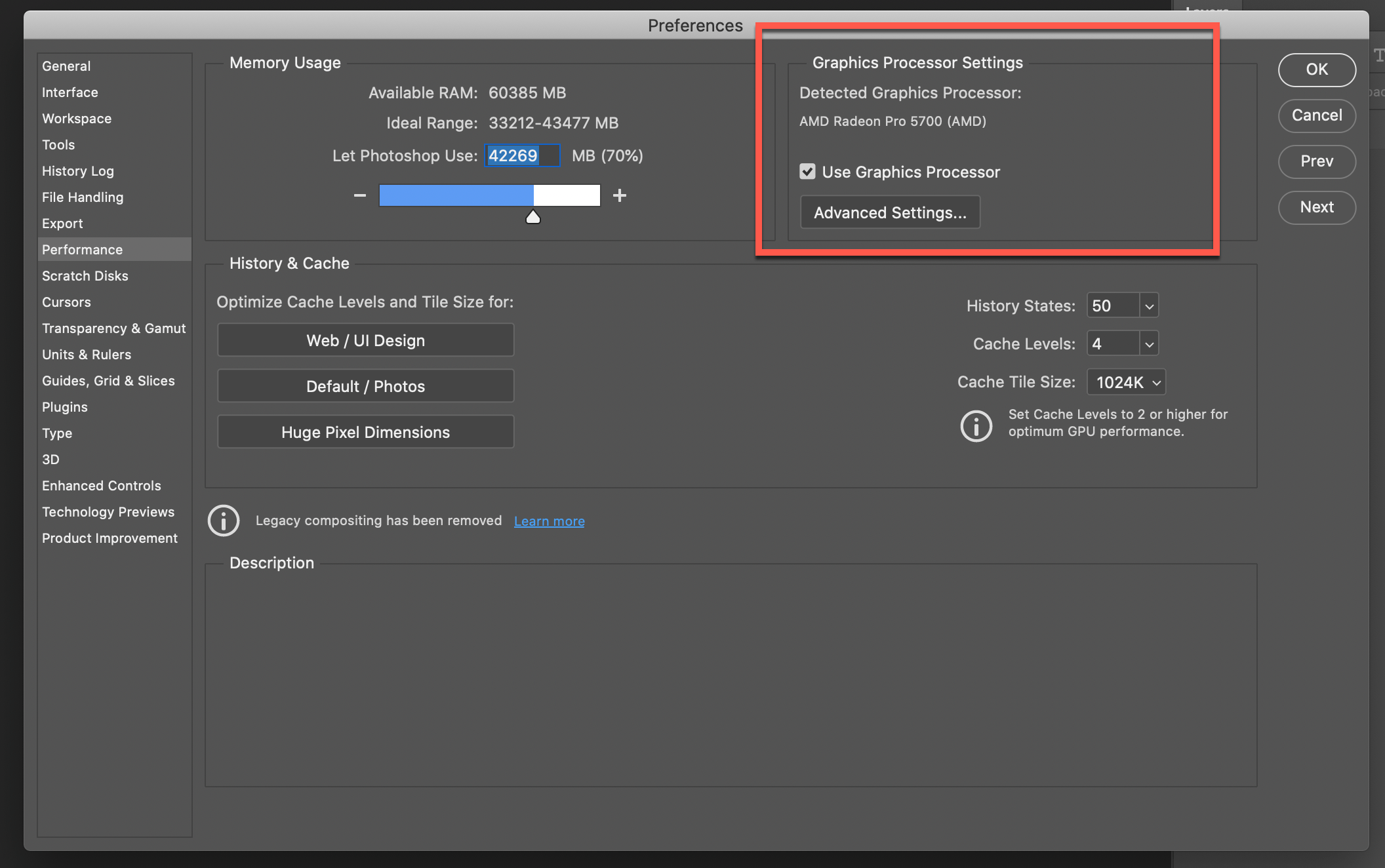Image resolution: width=1385 pixels, height=868 pixels.
Task: Open the Learn more link
Action: pyautogui.click(x=549, y=520)
